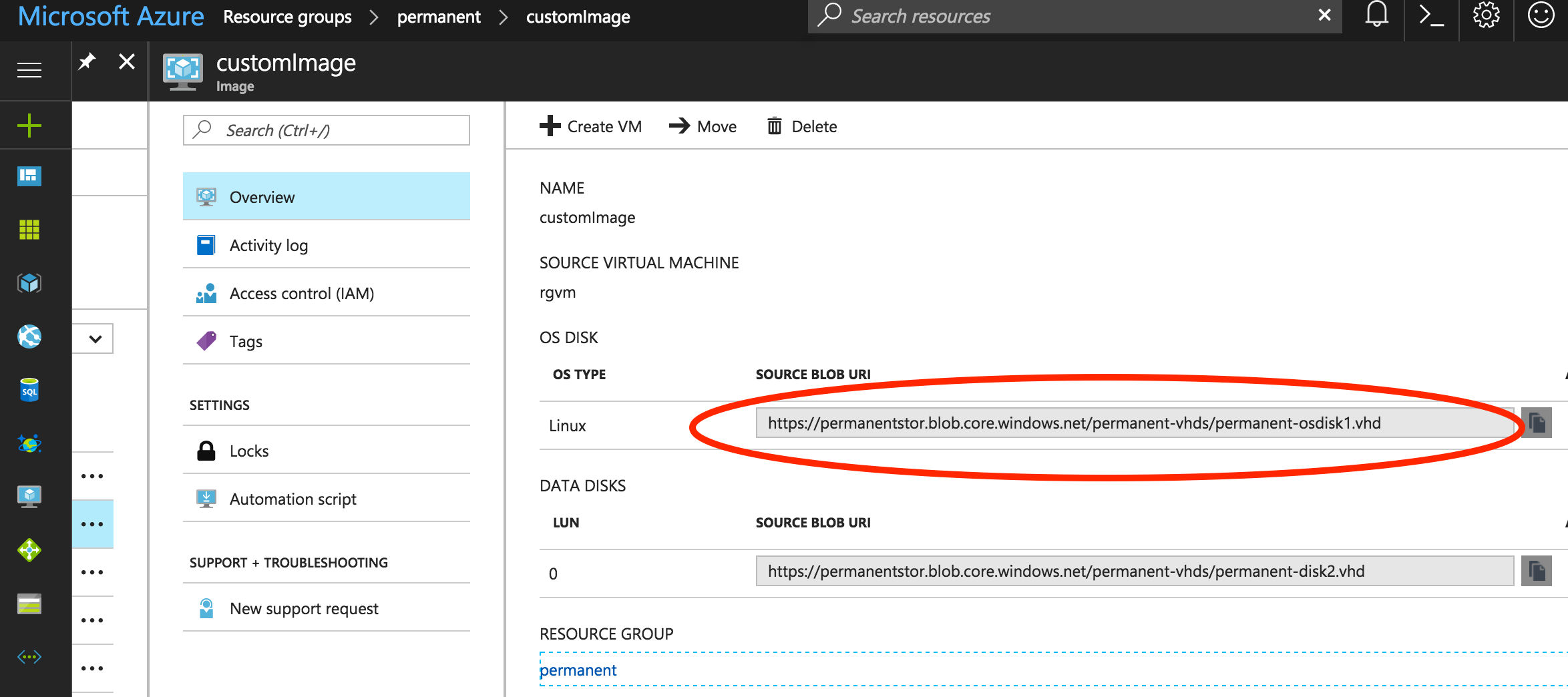
Task: Click customImage breadcrumb
Action: (x=578, y=17)
